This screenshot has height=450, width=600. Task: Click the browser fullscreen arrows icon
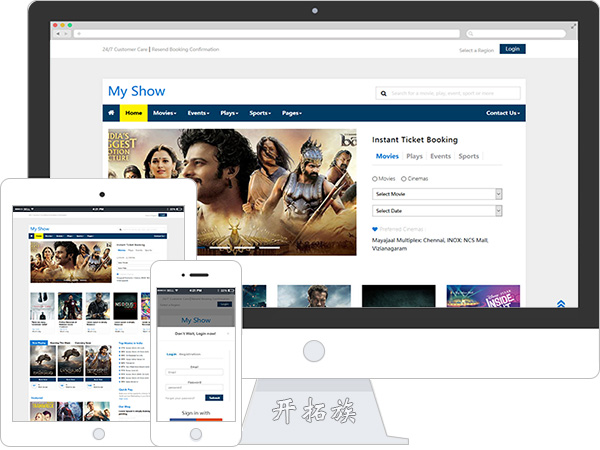[573, 26]
